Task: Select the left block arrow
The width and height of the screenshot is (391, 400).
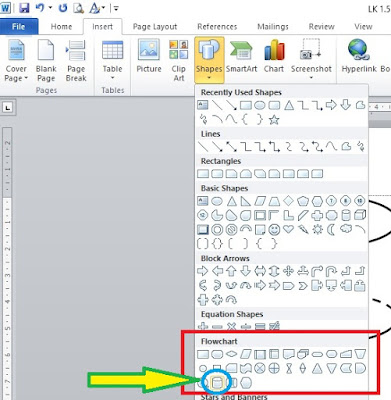Action: (217, 271)
